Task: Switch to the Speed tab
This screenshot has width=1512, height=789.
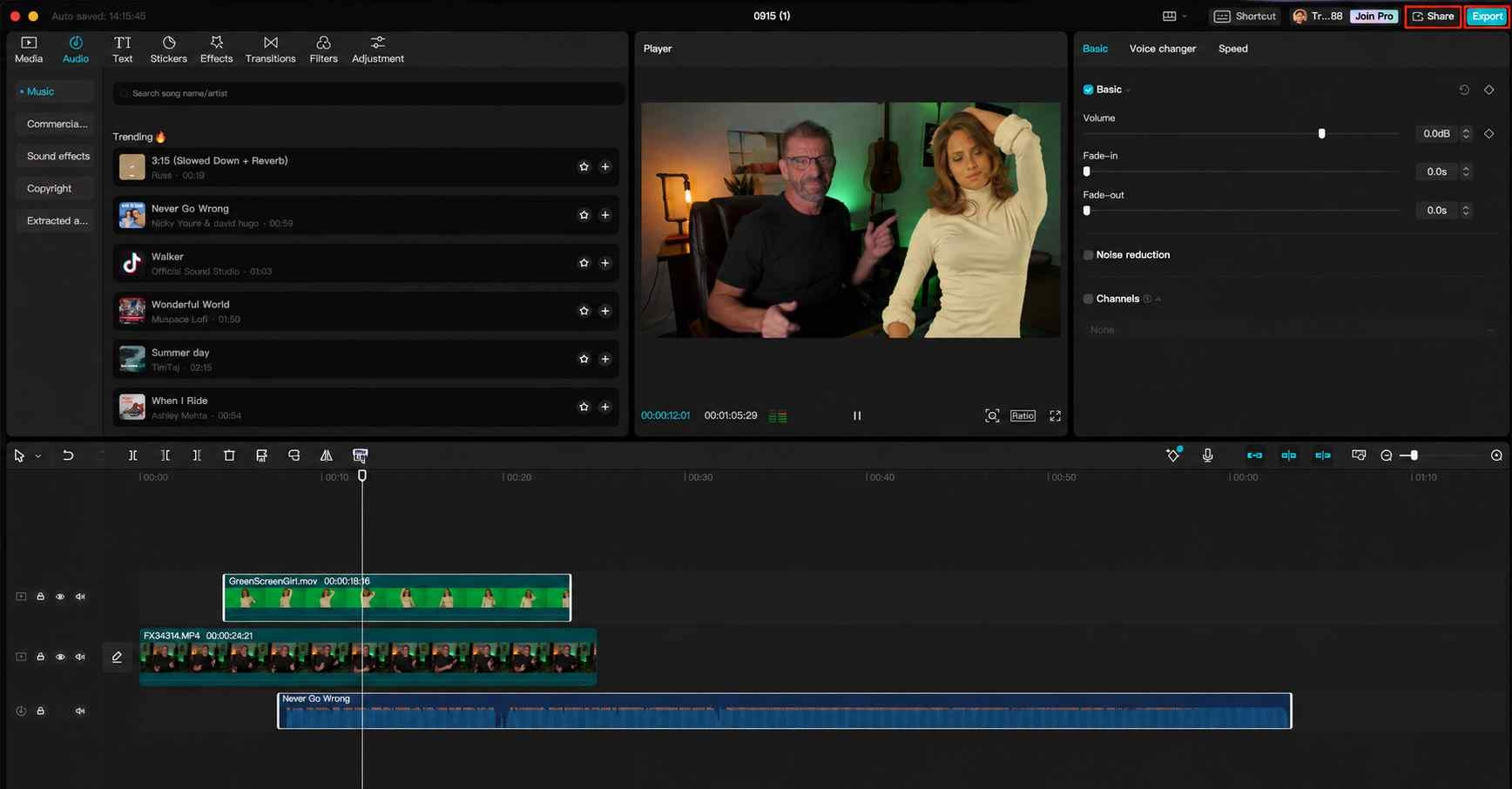Action: point(1232,49)
